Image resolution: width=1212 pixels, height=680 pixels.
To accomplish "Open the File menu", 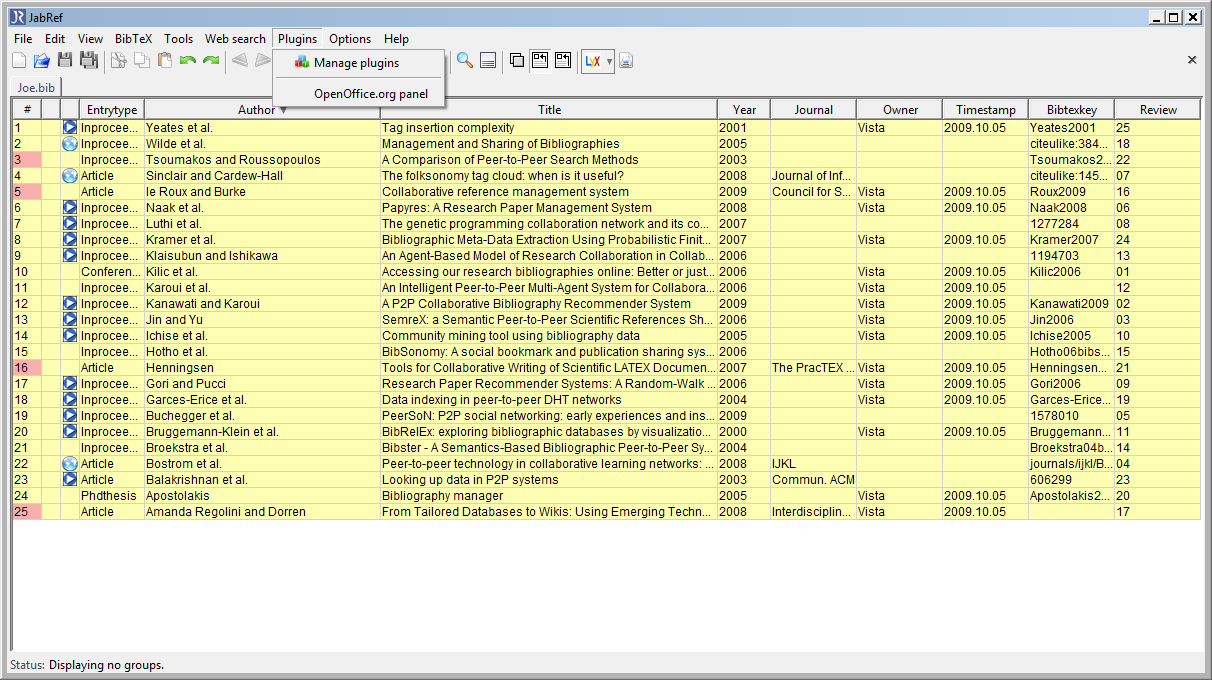I will click(x=23, y=39).
